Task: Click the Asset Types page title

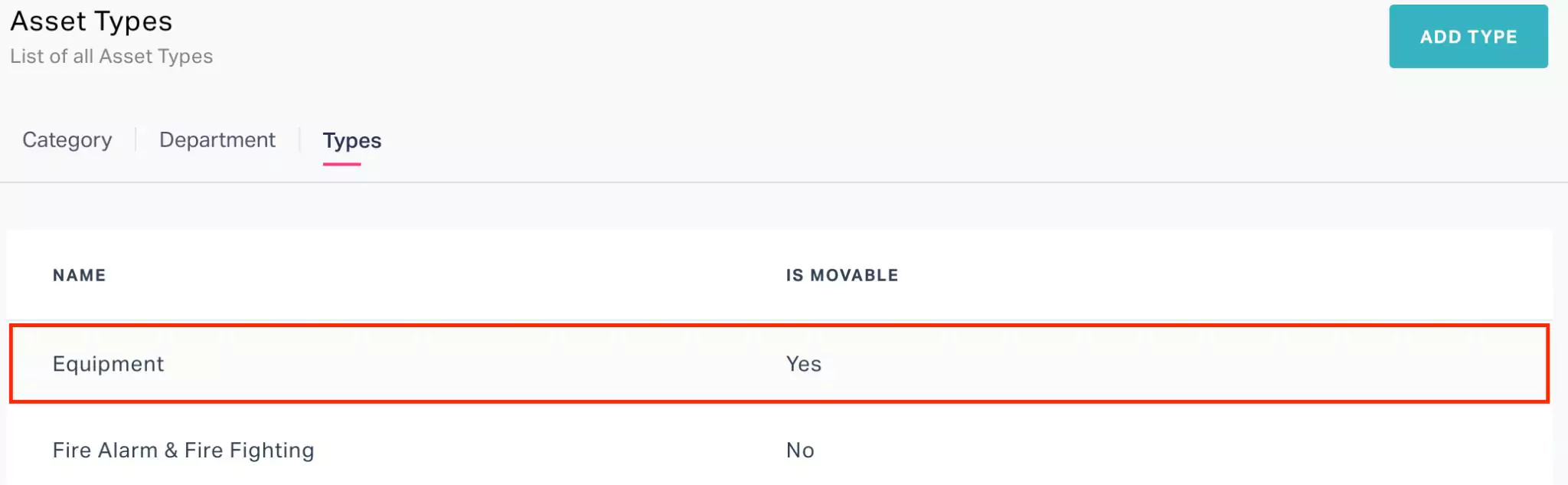Action: pos(91,21)
